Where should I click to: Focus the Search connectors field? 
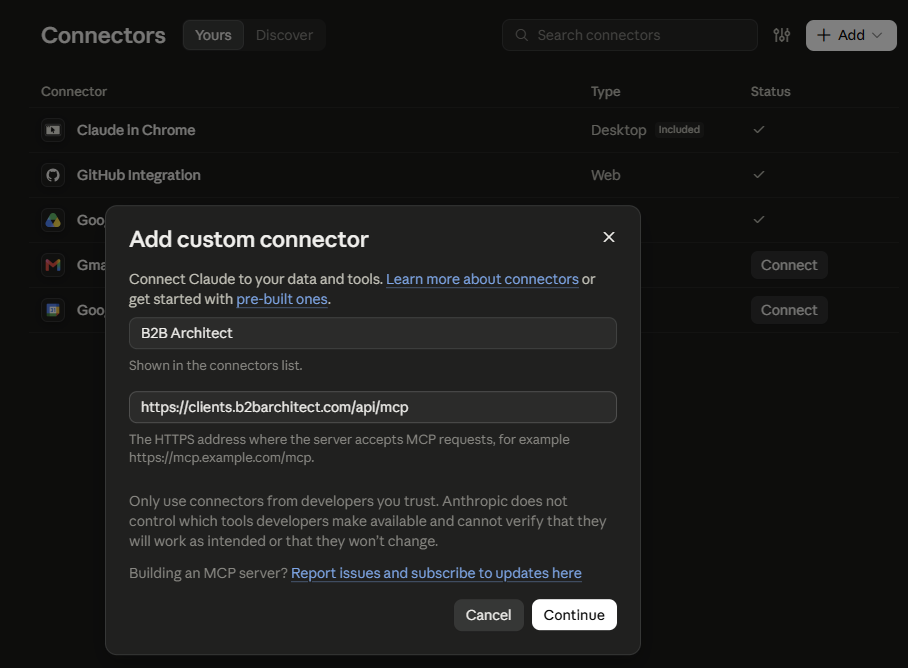pos(630,35)
